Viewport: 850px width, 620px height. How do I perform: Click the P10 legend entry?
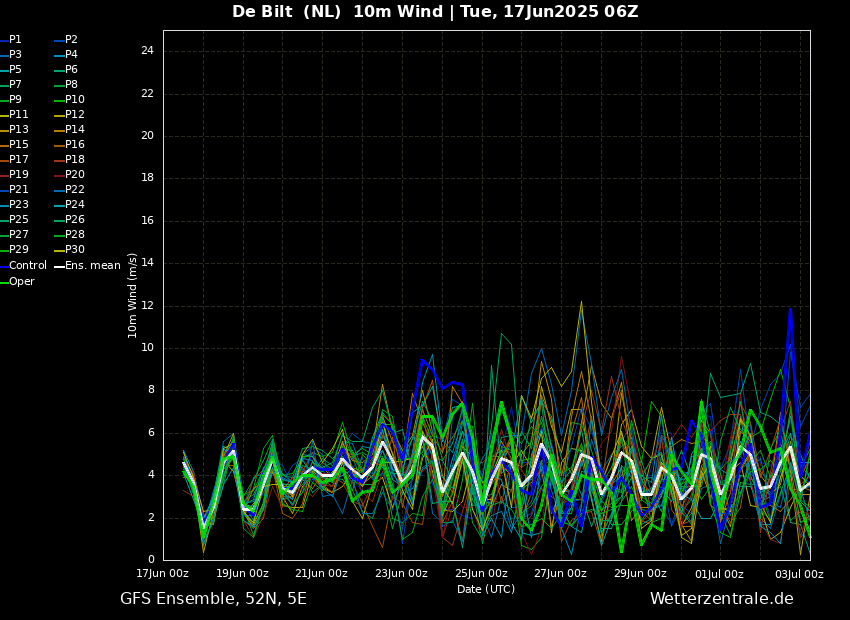tap(75, 100)
